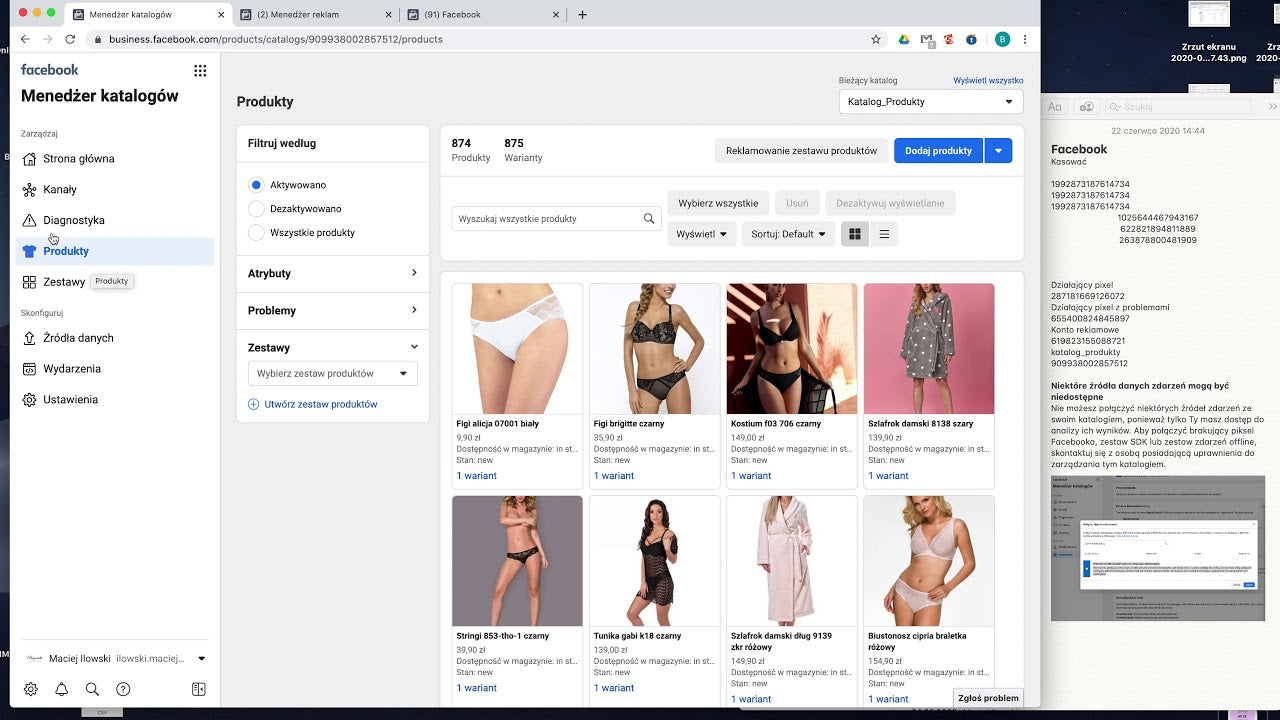This screenshot has height=720, width=1280.
Task: Open the Wybierz zestaw produktów dropdown
Action: (333, 374)
